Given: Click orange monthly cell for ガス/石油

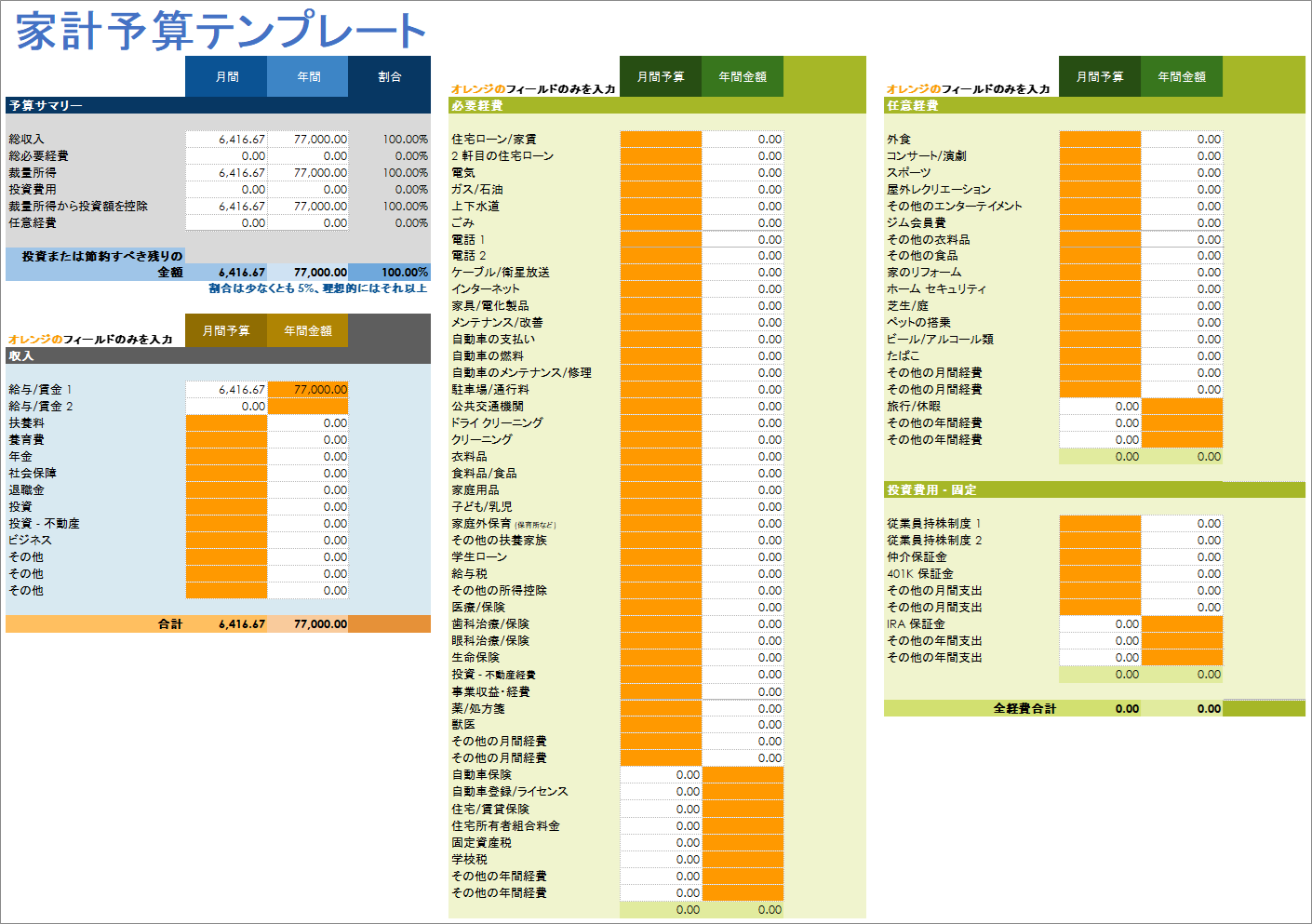Looking at the screenshot, I should point(661,189).
